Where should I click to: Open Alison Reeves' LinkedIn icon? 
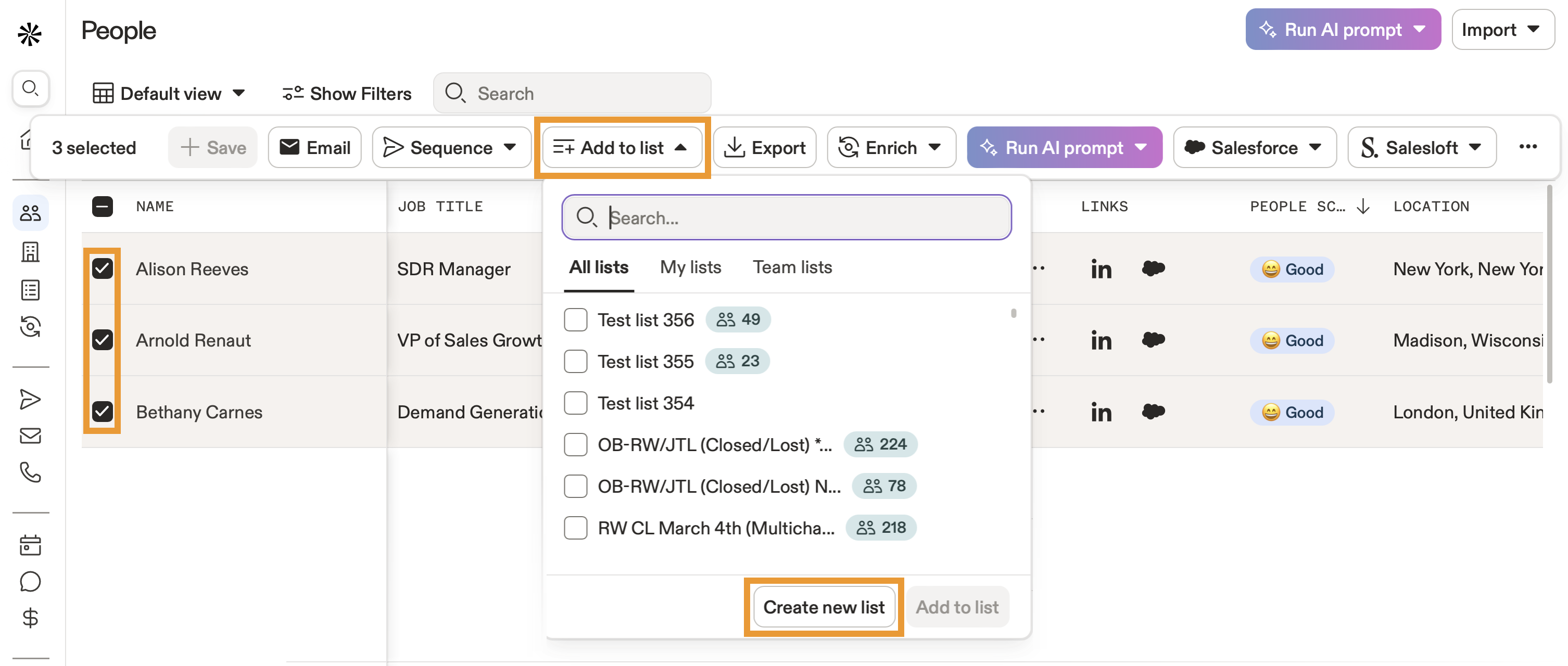pyautogui.click(x=1101, y=270)
